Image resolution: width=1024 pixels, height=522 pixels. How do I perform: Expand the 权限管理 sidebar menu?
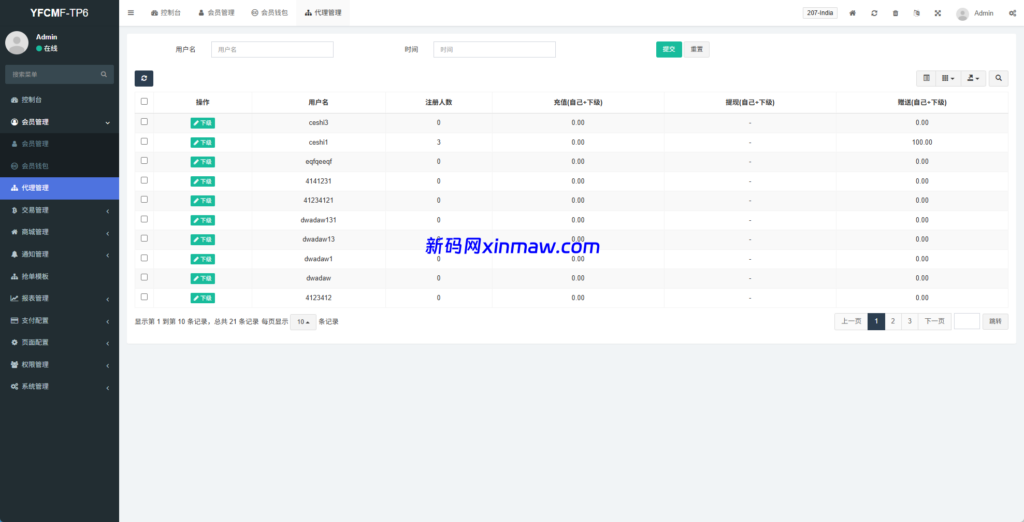click(x=59, y=365)
